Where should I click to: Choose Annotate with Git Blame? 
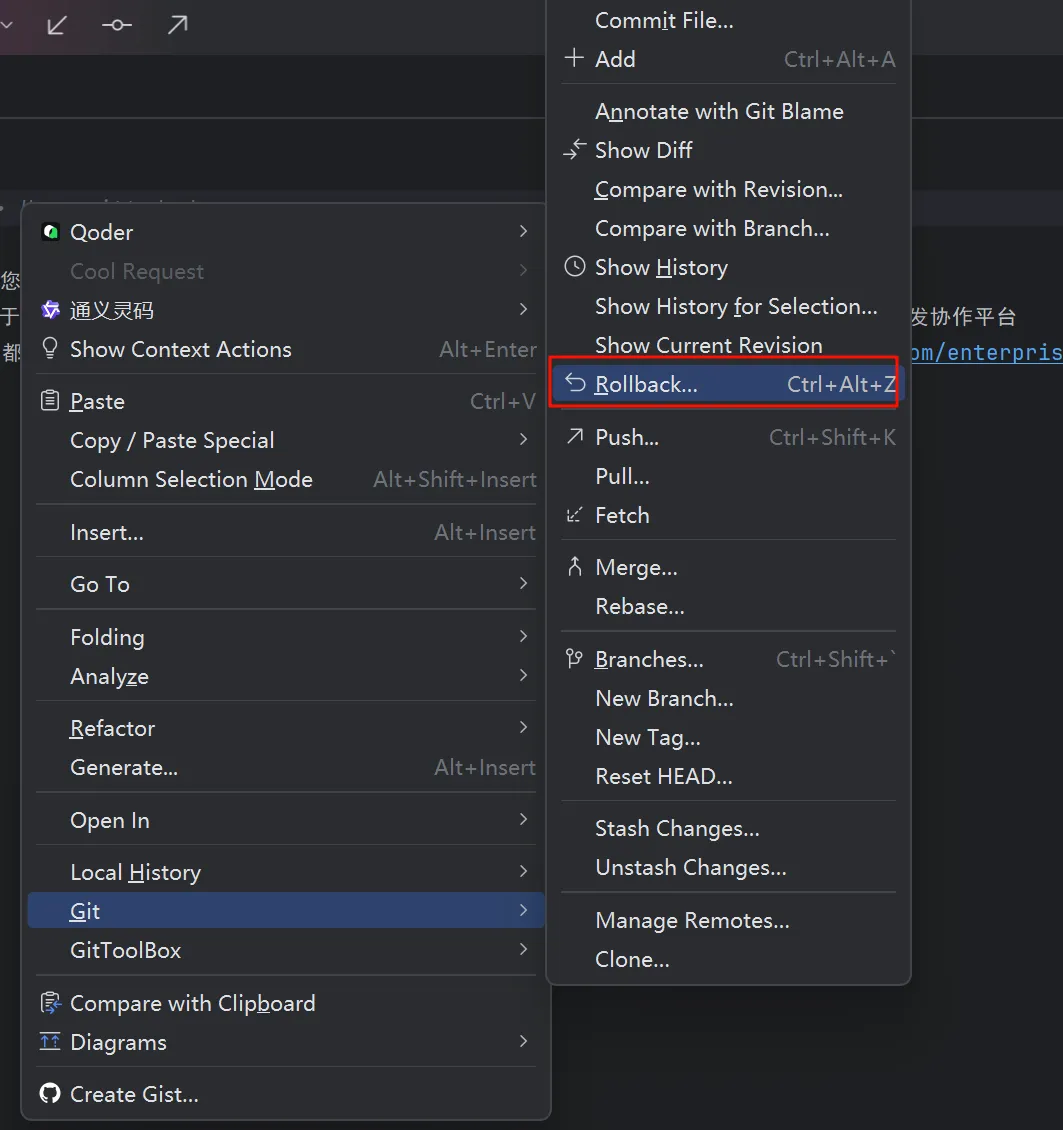(729, 111)
